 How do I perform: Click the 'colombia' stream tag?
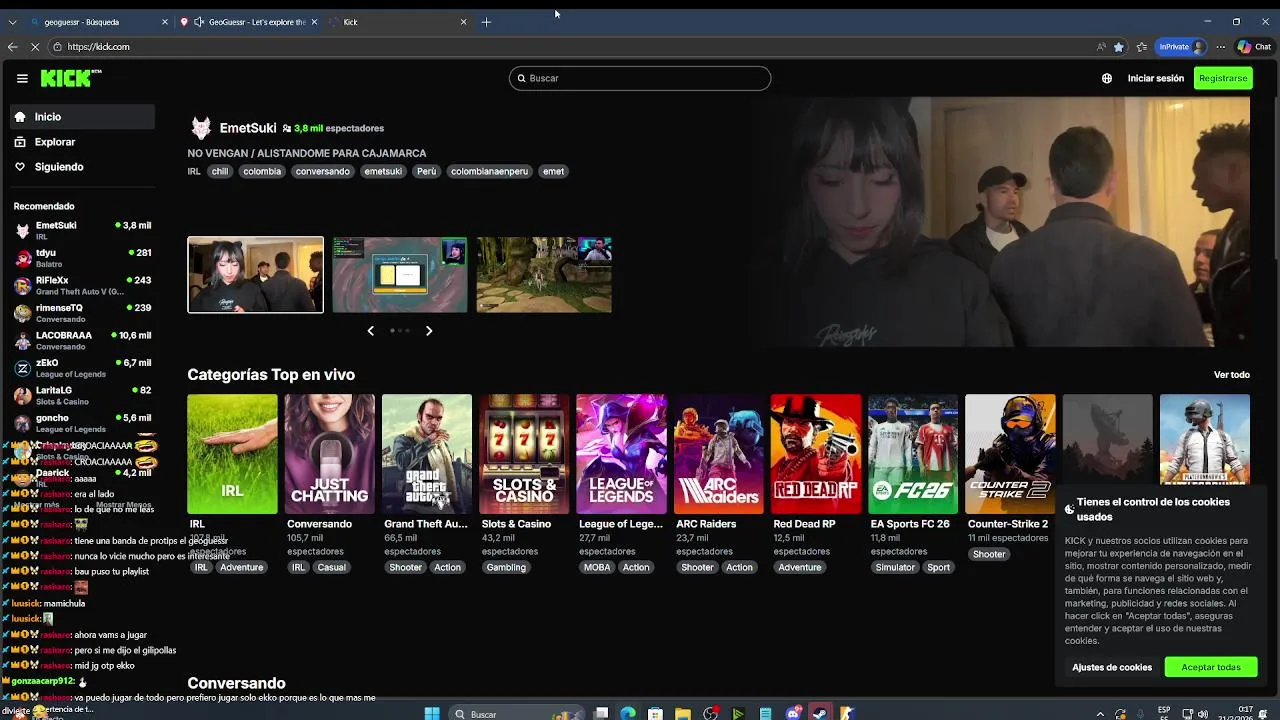(262, 171)
